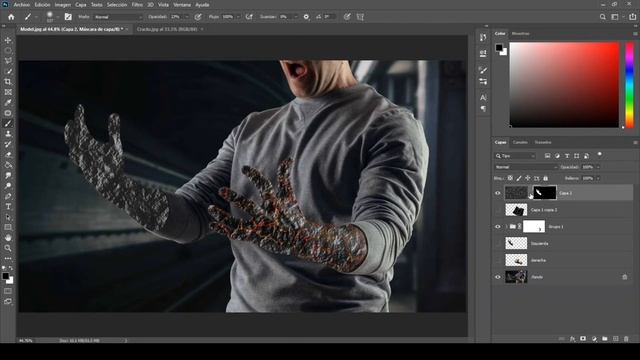640x360 pixels.
Task: Click the hue spectrum slider
Action: point(630,85)
